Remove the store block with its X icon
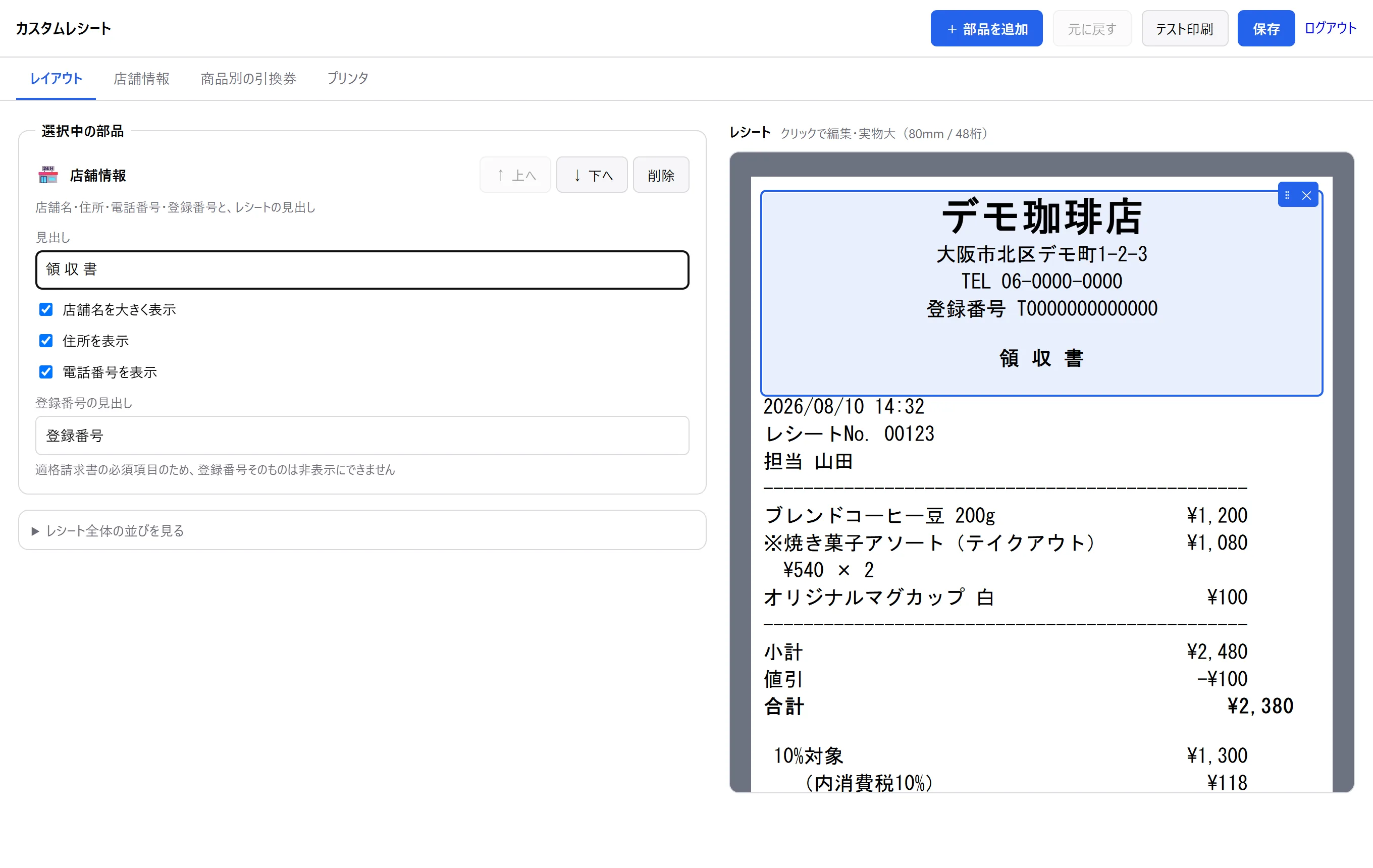The image size is (1373, 868). [x=1306, y=195]
